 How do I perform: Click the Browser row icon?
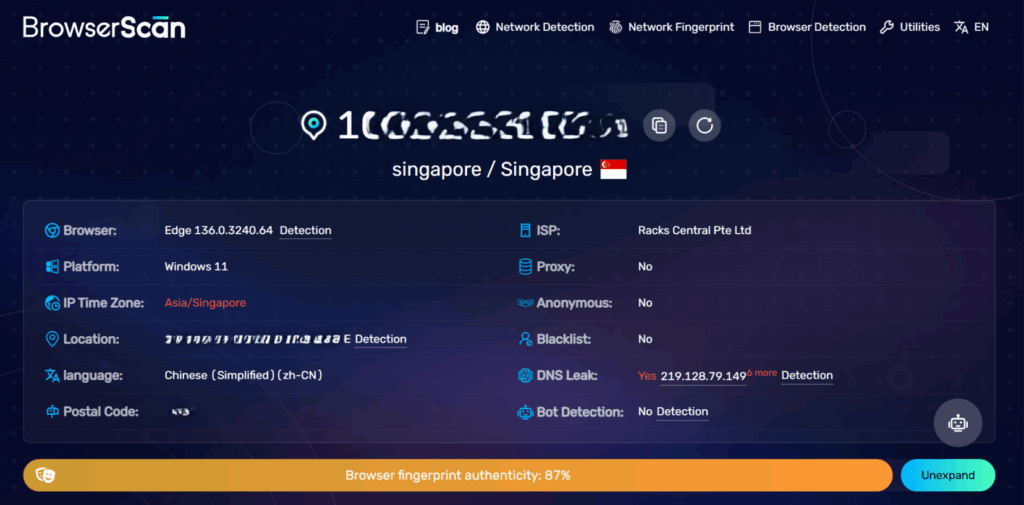tap(52, 231)
